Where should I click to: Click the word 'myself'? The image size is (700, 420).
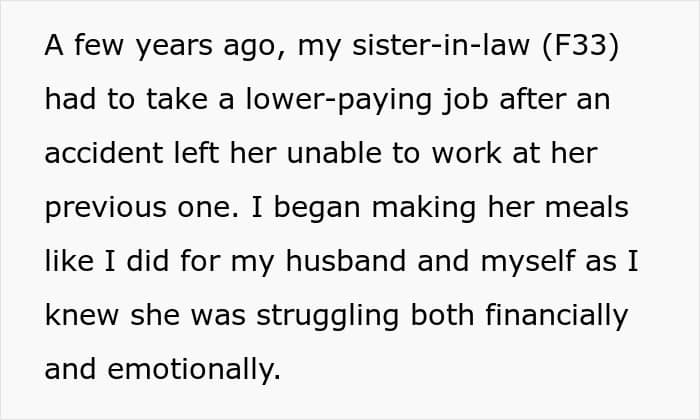(528, 262)
